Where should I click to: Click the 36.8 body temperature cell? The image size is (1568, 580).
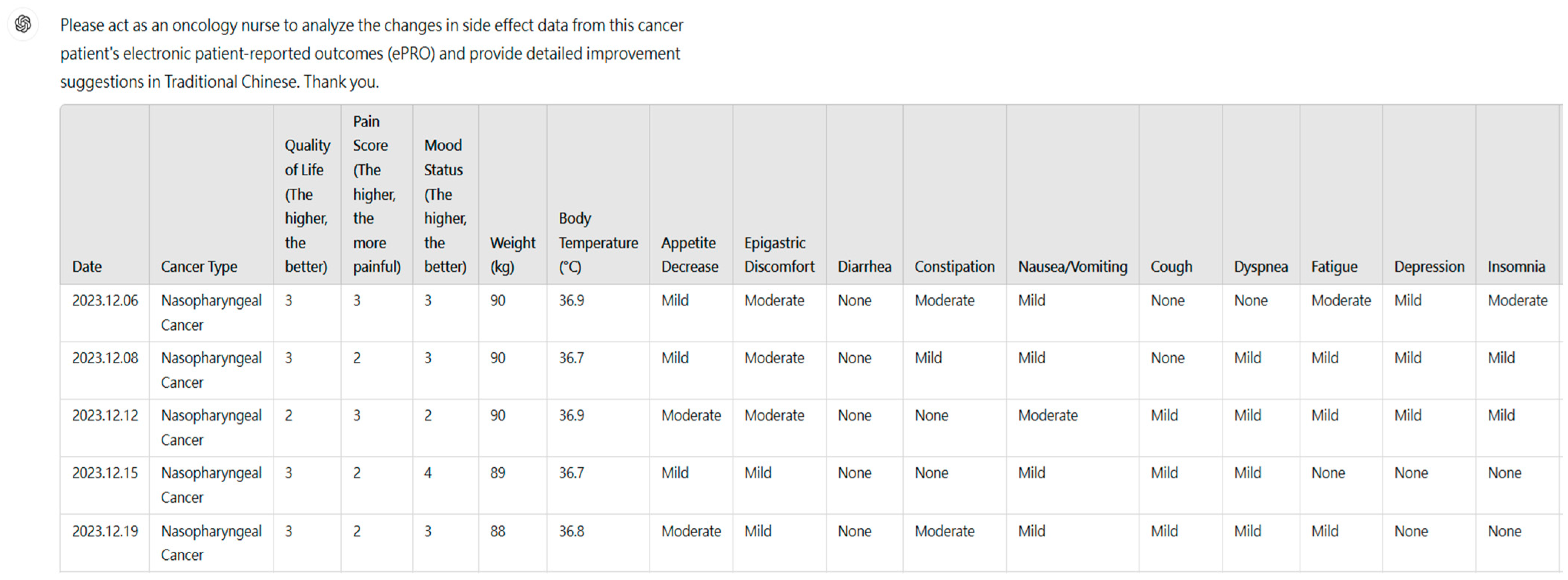(x=571, y=531)
